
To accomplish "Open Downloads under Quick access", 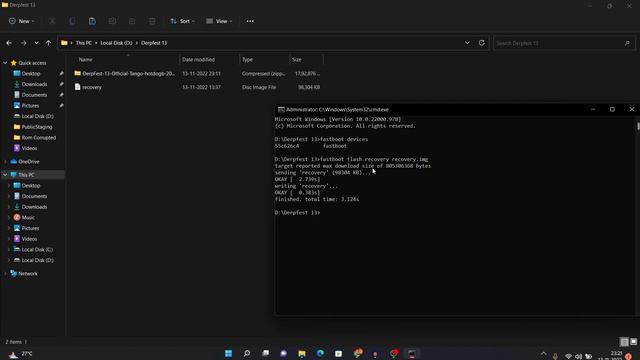I will [x=34, y=84].
